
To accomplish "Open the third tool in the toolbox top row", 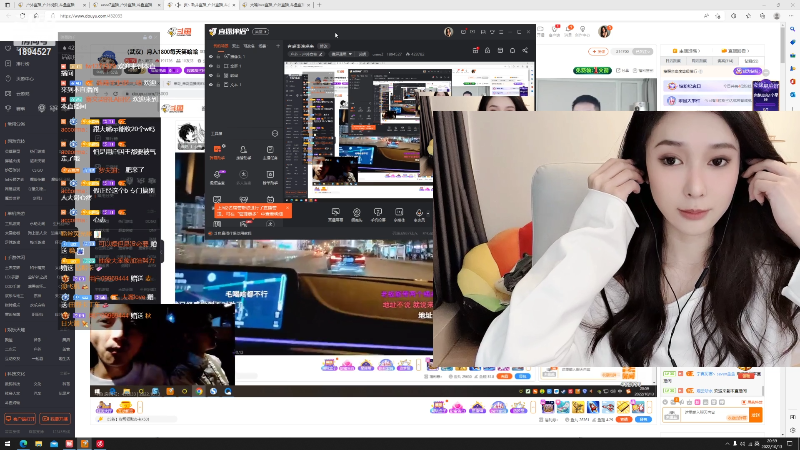I will 270,152.
